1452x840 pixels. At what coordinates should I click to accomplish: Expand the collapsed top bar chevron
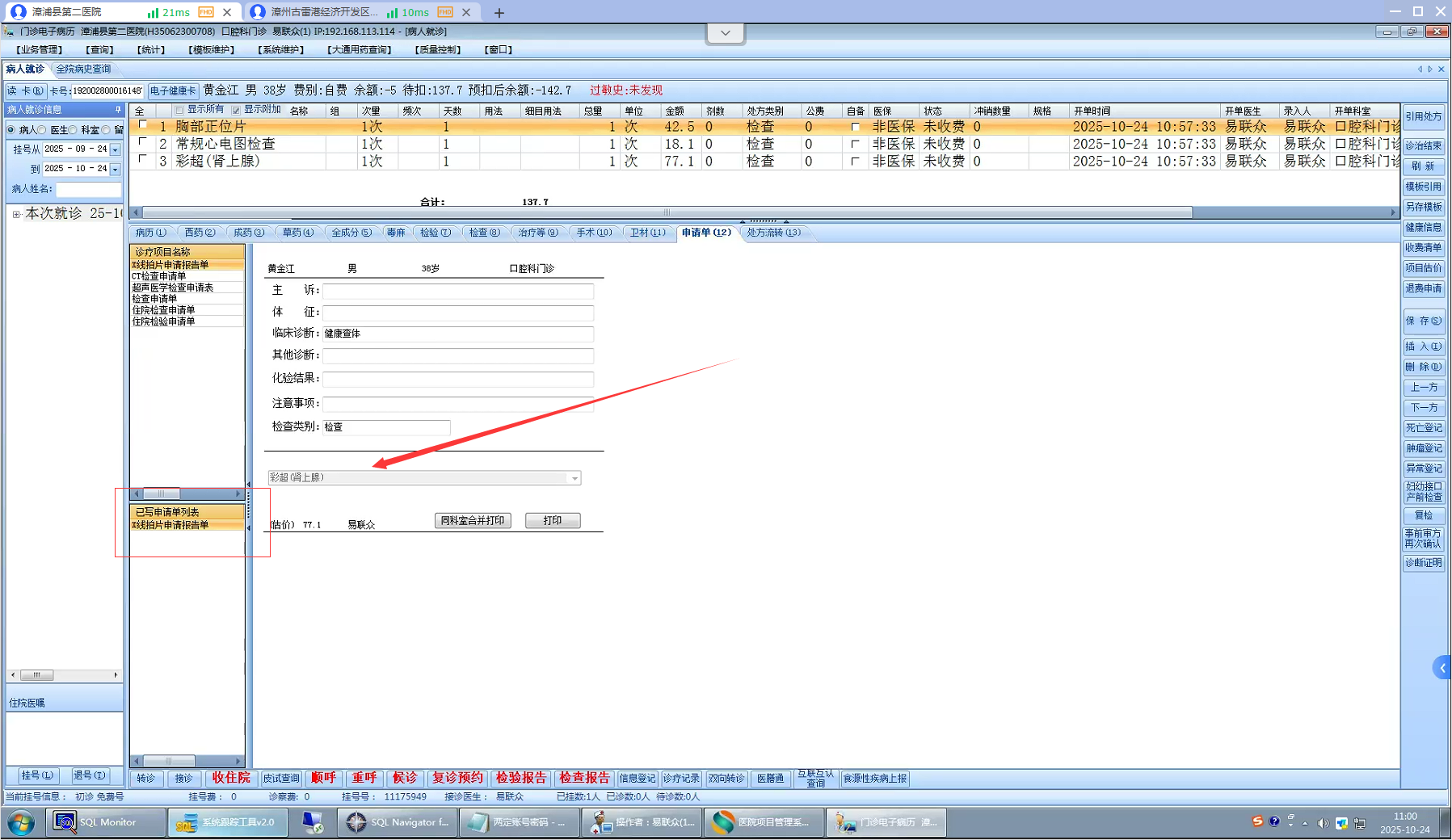(725, 33)
